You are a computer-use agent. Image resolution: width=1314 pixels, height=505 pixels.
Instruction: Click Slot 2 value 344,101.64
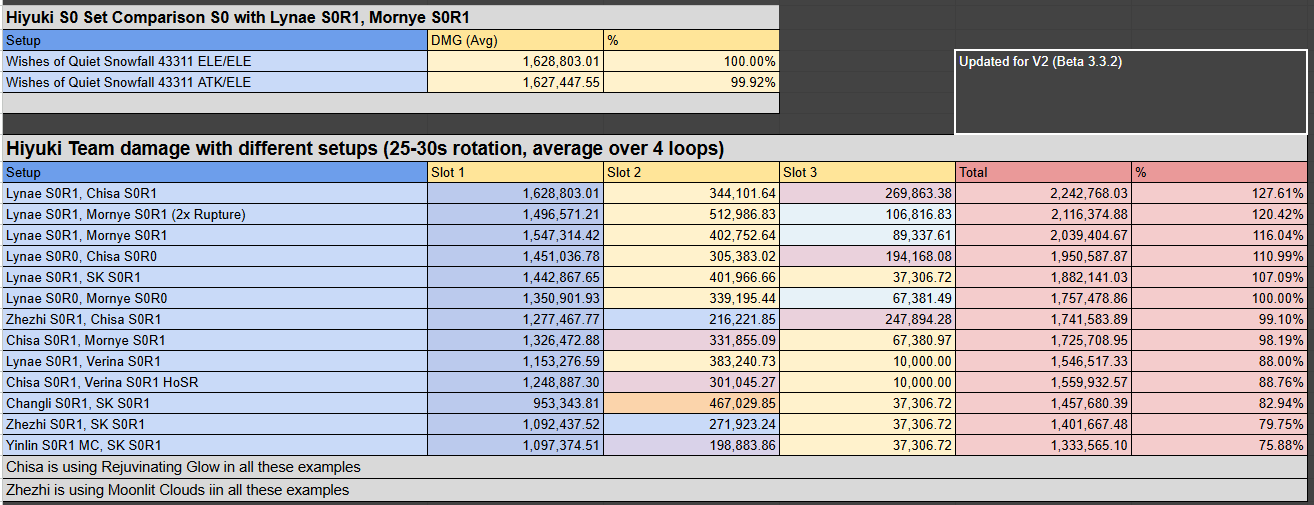(691, 193)
